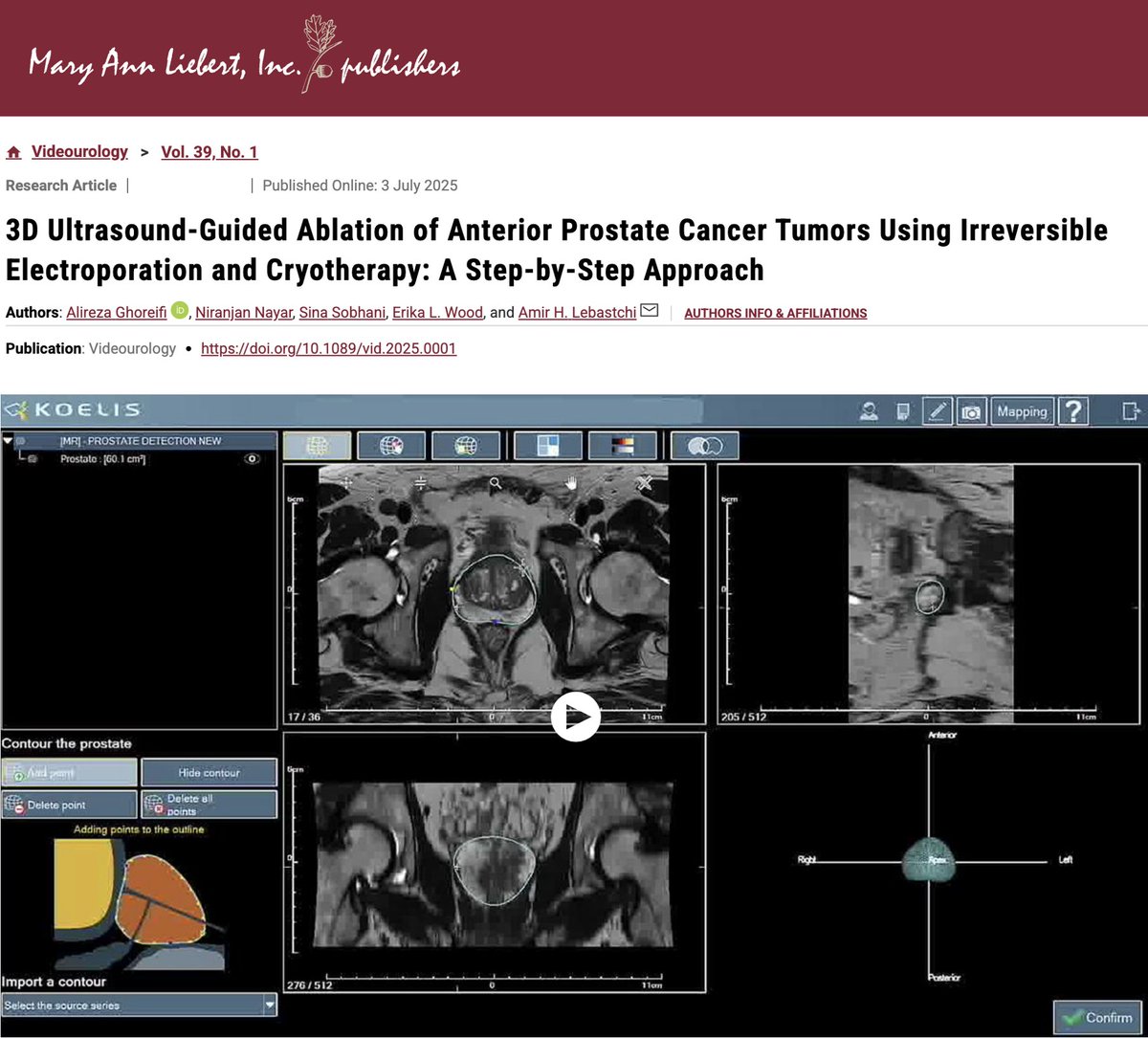Click the quad-view layout toolbar button
The width and height of the screenshot is (1148, 1038).
pyautogui.click(x=548, y=446)
